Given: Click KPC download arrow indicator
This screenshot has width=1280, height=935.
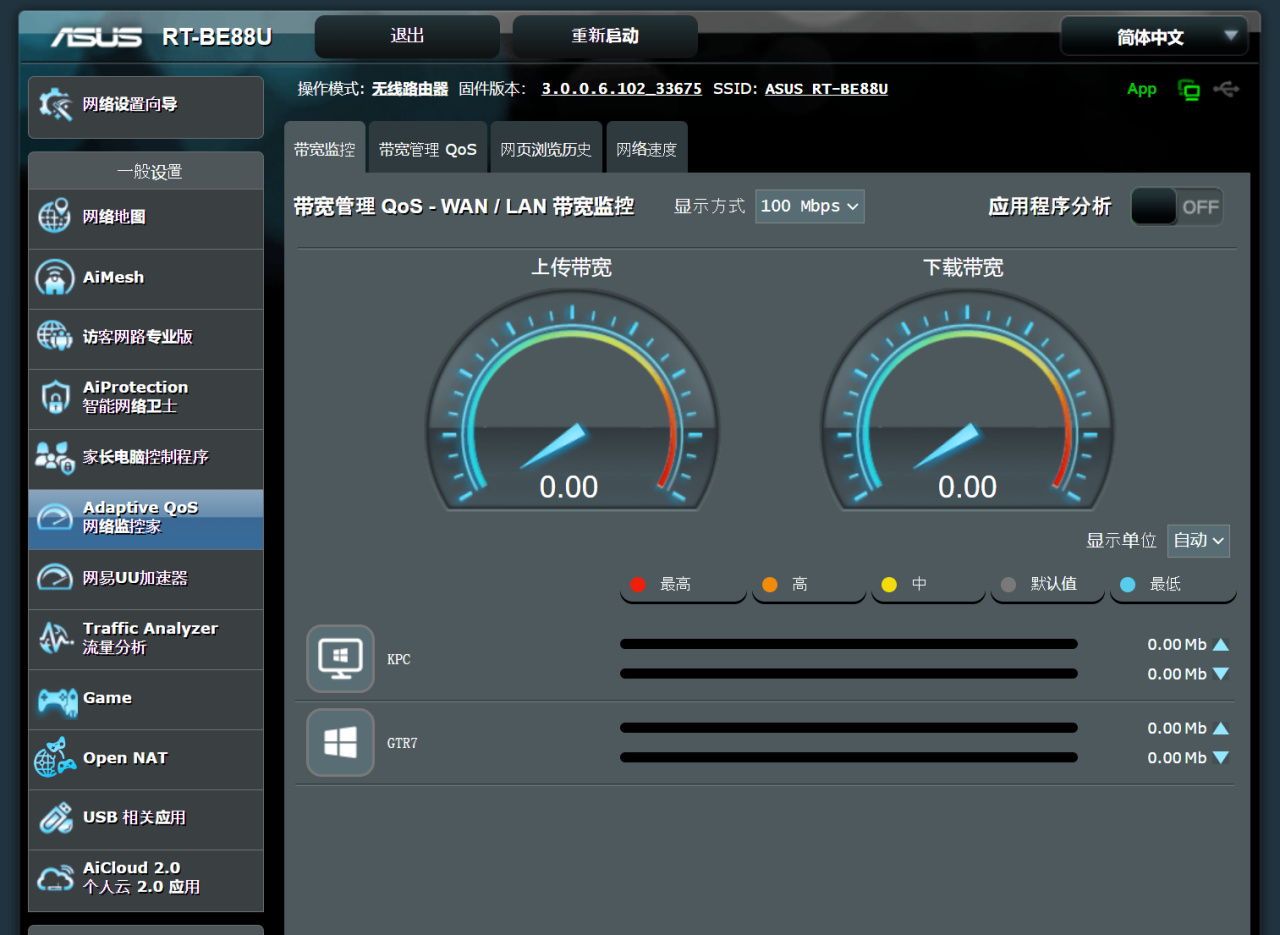Looking at the screenshot, I should coord(1220,674).
